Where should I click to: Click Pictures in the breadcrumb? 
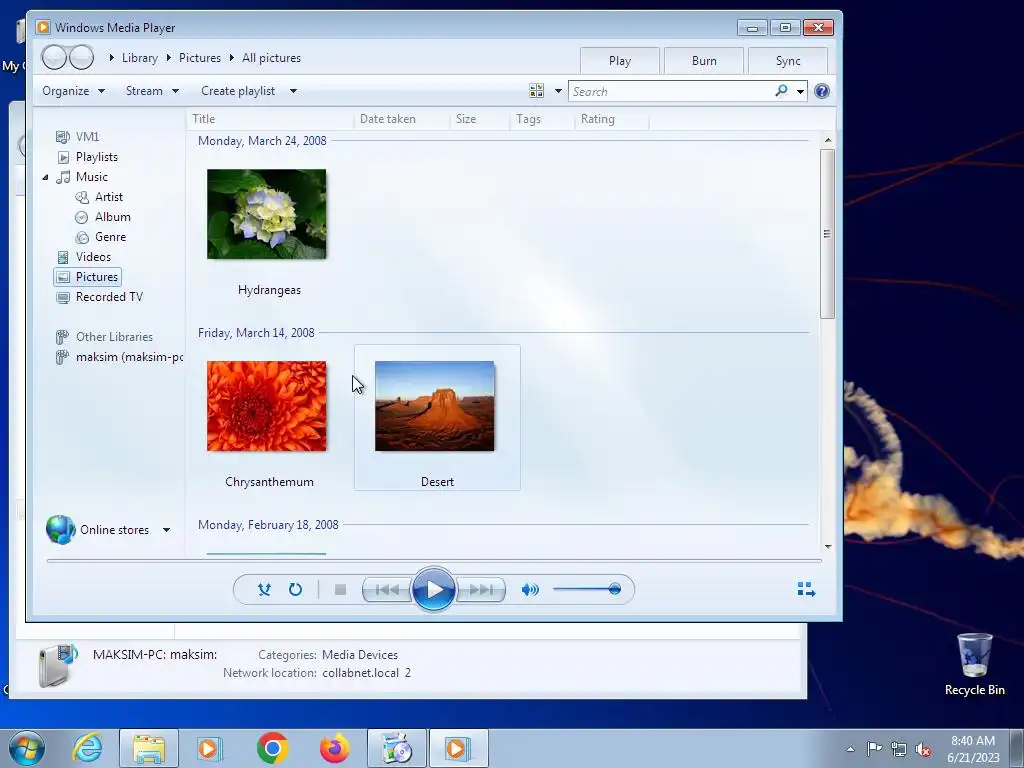click(200, 57)
